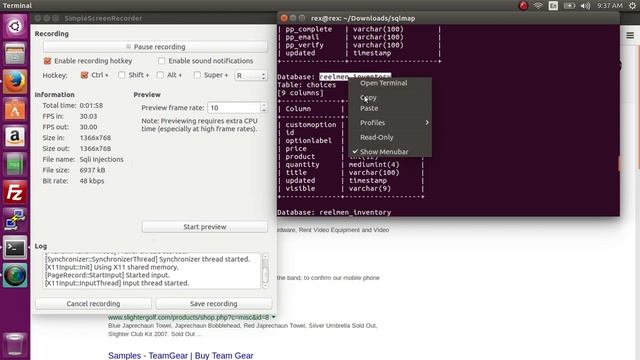The height and width of the screenshot is (360, 640).
Task: Click 'customoption' column row in terminal
Action: [311, 124]
